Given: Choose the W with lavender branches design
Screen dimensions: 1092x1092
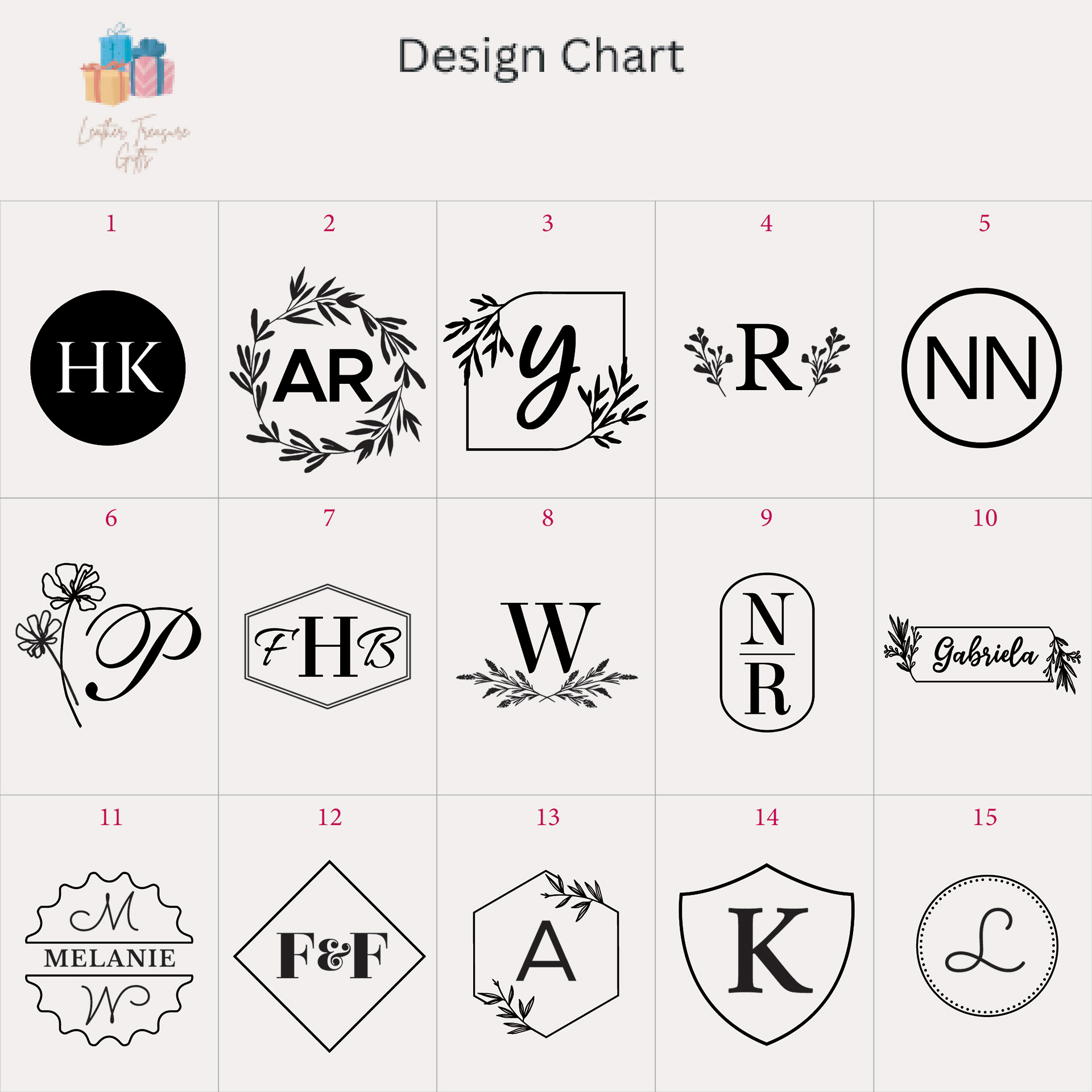Looking at the screenshot, I should [x=547, y=654].
